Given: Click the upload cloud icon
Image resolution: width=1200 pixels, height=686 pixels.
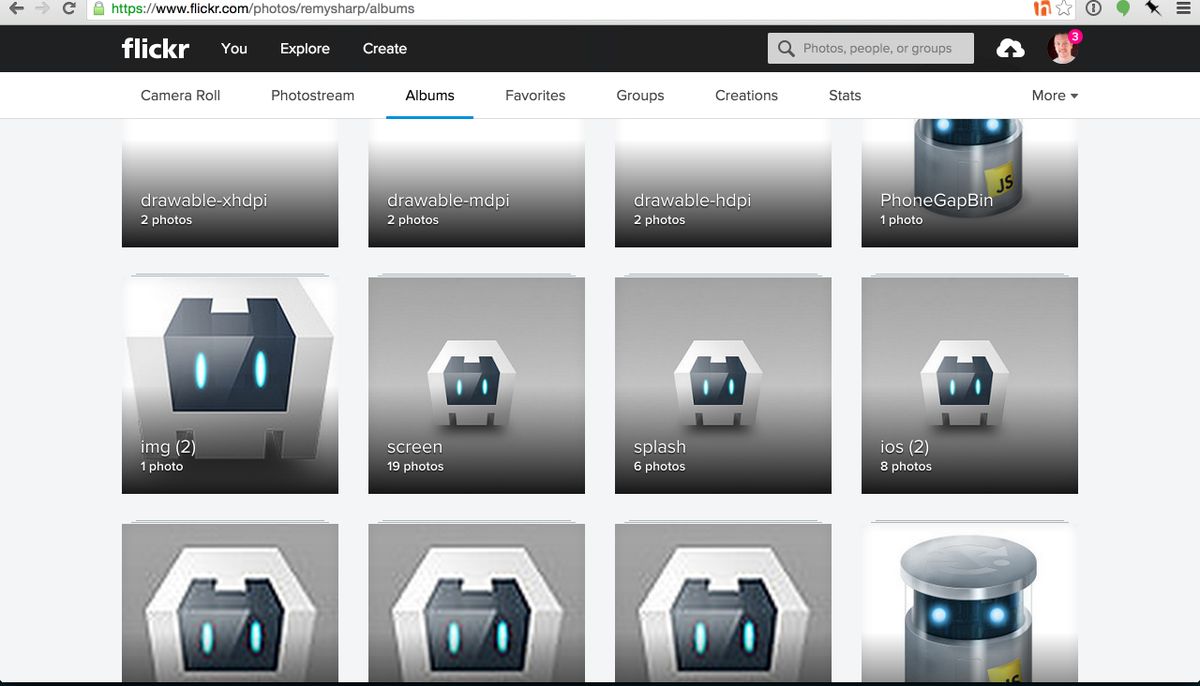Looking at the screenshot, I should (1011, 48).
